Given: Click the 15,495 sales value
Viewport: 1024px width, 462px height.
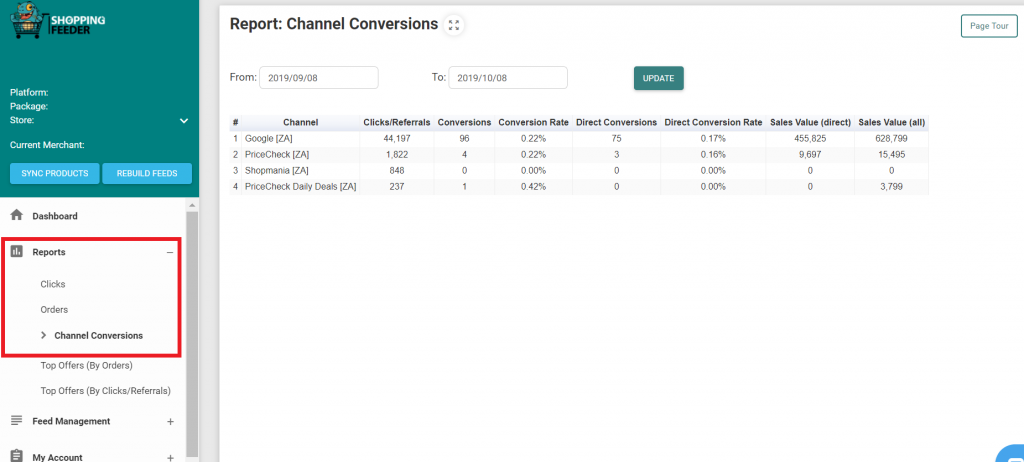Looking at the screenshot, I should coord(891,155).
